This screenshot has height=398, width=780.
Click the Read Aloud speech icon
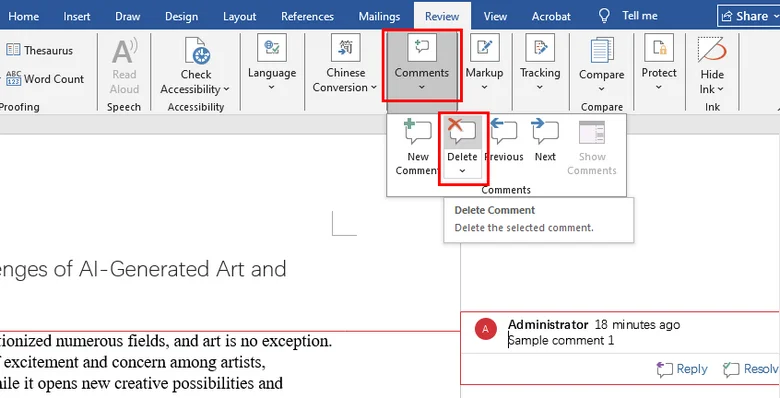(124, 51)
